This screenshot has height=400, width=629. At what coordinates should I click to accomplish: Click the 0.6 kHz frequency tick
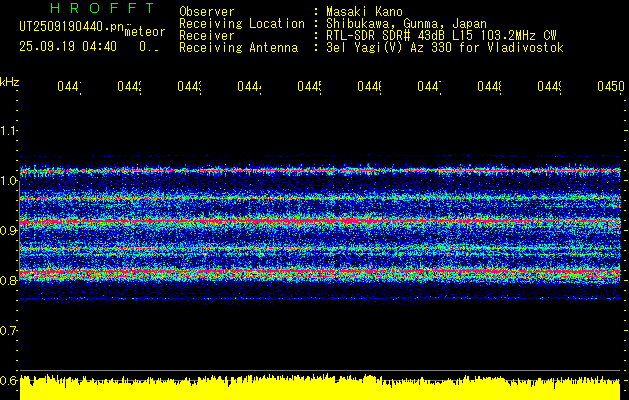click(9, 381)
